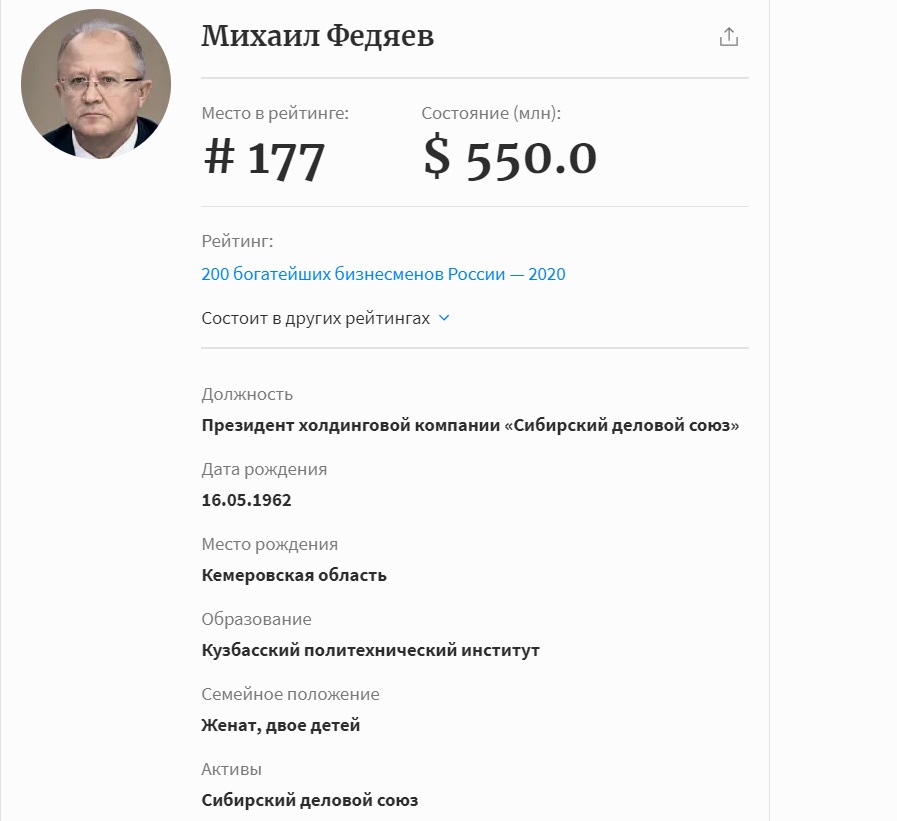Click the asset entry "Сибирский деловой союз"
The height and width of the screenshot is (821, 897).
[309, 800]
